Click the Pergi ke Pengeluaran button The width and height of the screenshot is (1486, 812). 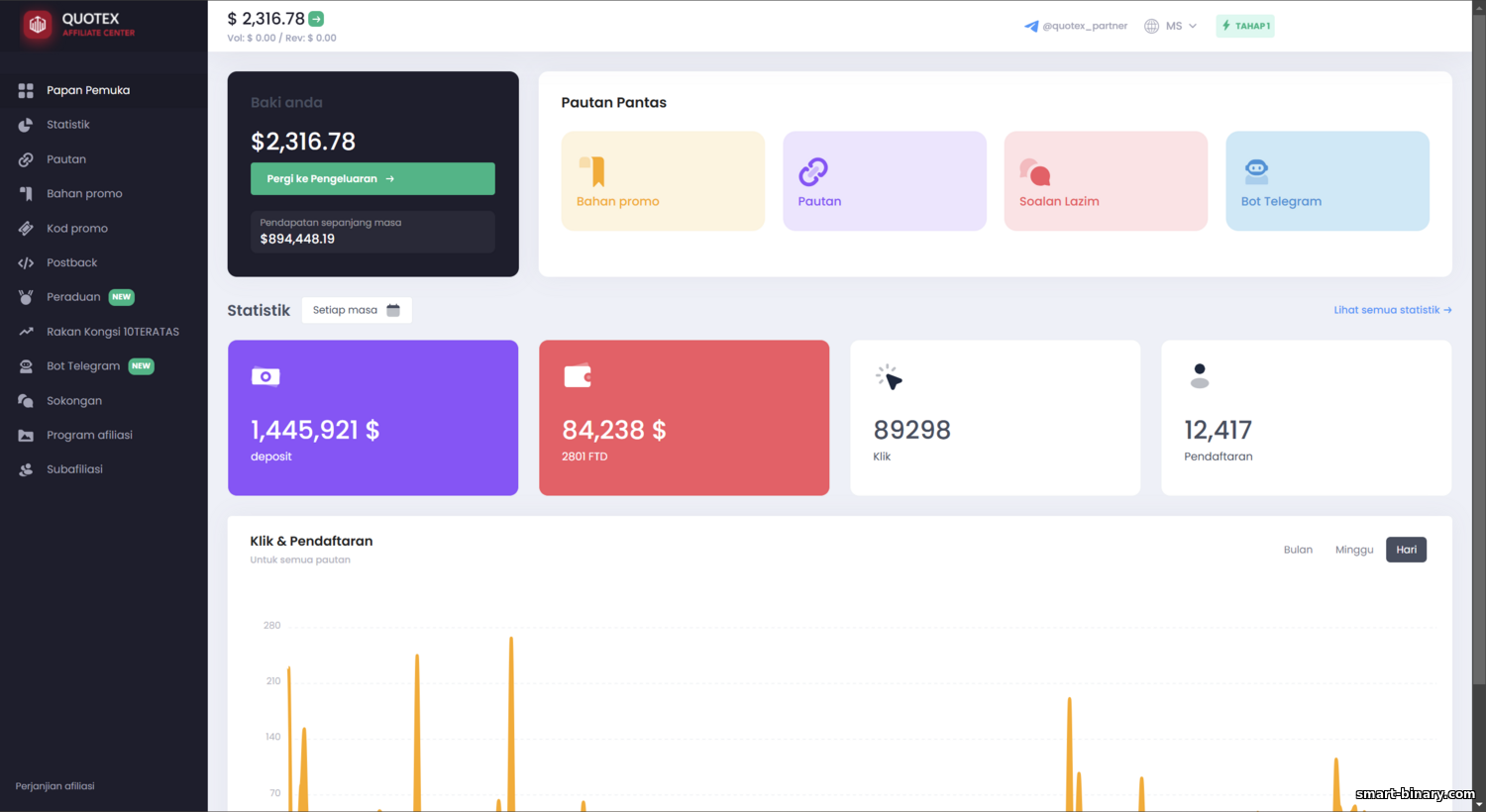[372, 179]
